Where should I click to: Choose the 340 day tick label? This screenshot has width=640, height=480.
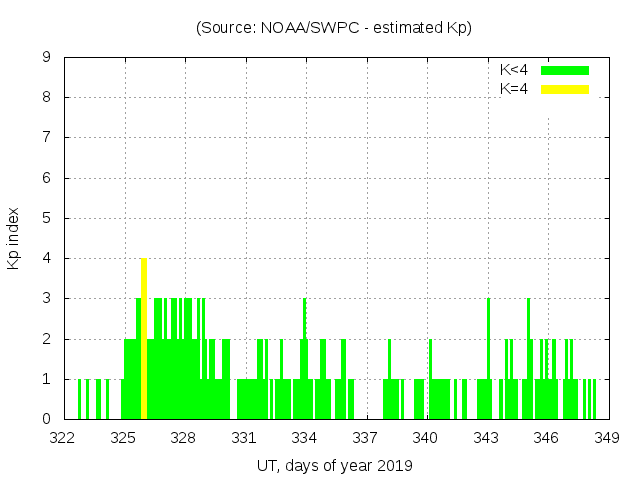426,437
